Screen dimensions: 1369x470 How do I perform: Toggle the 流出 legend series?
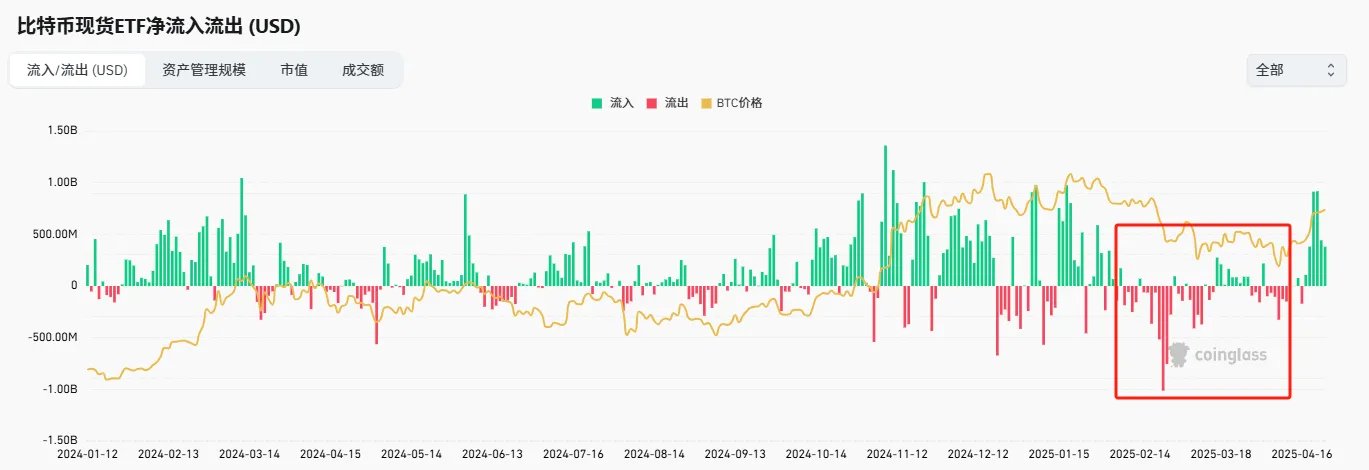coord(667,103)
